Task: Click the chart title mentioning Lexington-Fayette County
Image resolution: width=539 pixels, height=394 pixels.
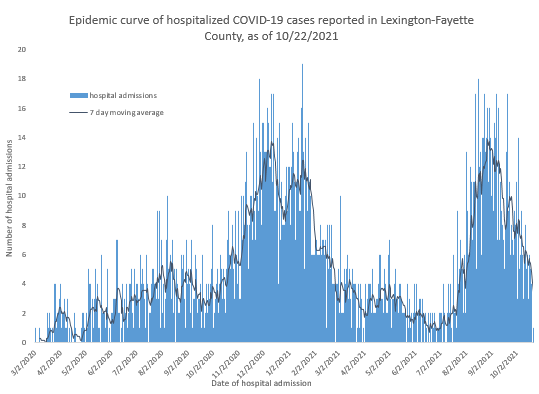Action: tap(271, 28)
